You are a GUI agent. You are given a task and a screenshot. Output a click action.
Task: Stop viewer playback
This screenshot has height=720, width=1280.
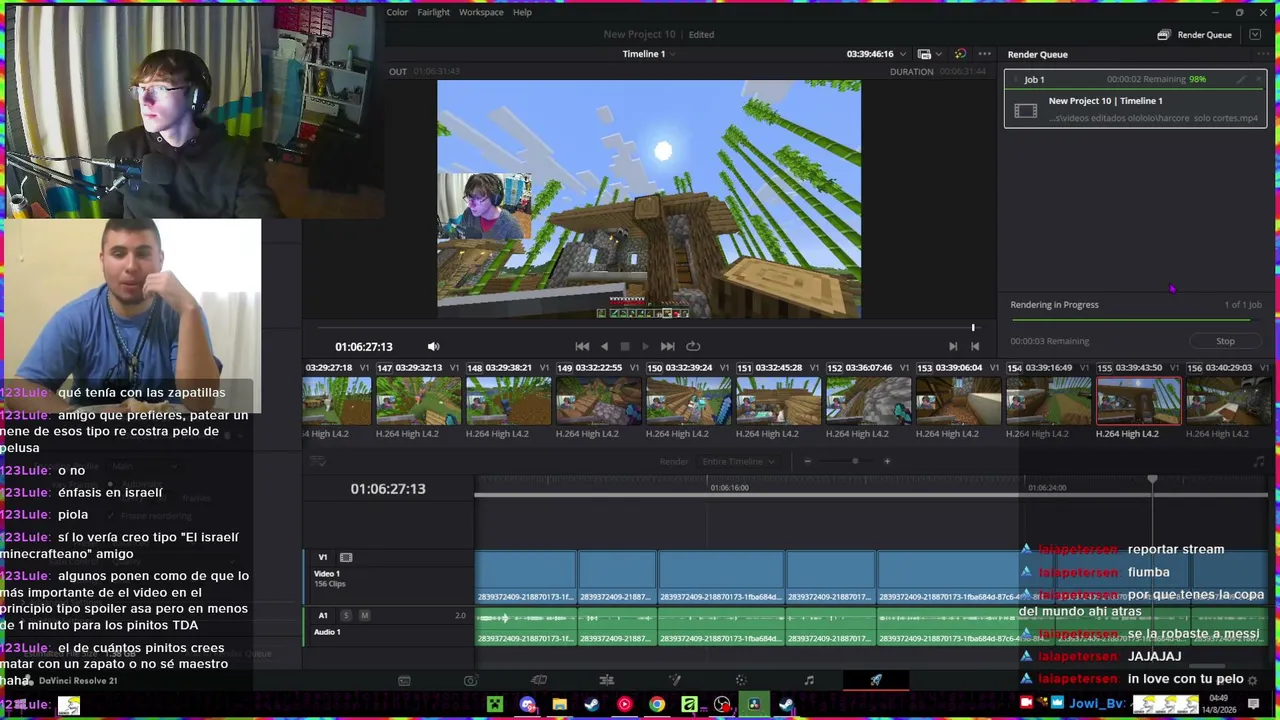point(625,346)
